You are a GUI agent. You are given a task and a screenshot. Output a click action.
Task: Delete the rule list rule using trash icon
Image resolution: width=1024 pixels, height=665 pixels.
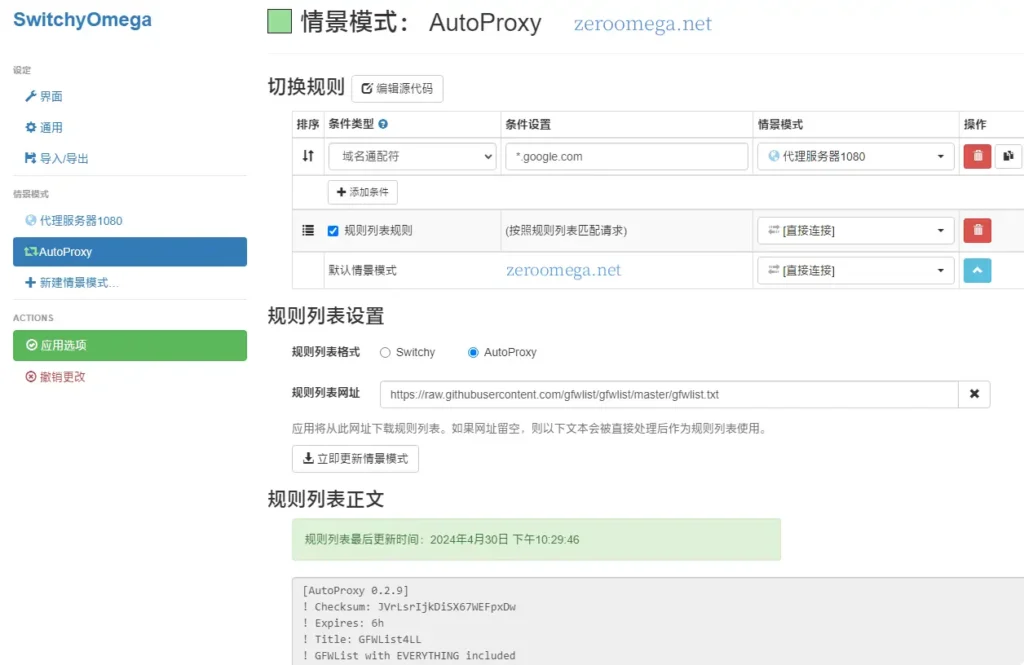(977, 230)
